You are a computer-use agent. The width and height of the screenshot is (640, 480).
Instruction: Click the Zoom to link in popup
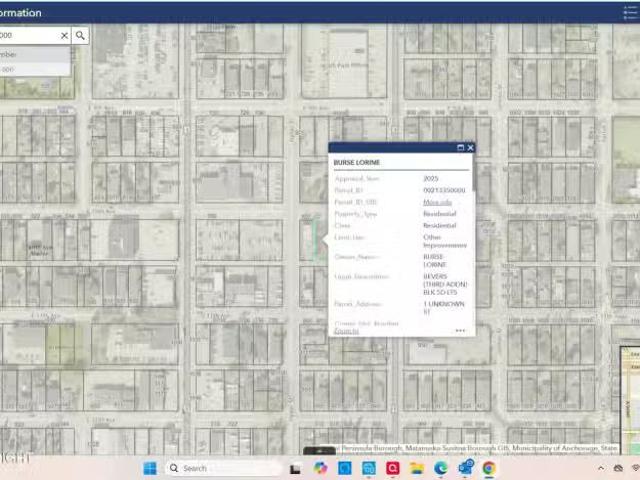tap(346, 330)
